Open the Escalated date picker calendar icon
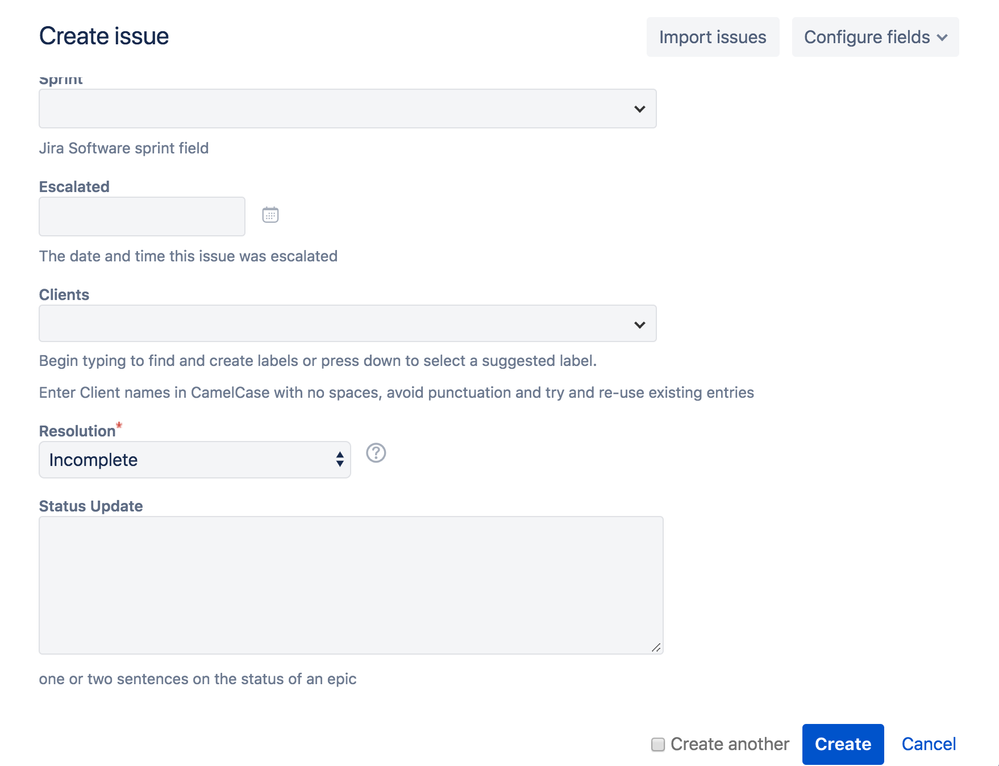The width and height of the screenshot is (999, 766). pyautogui.click(x=270, y=215)
